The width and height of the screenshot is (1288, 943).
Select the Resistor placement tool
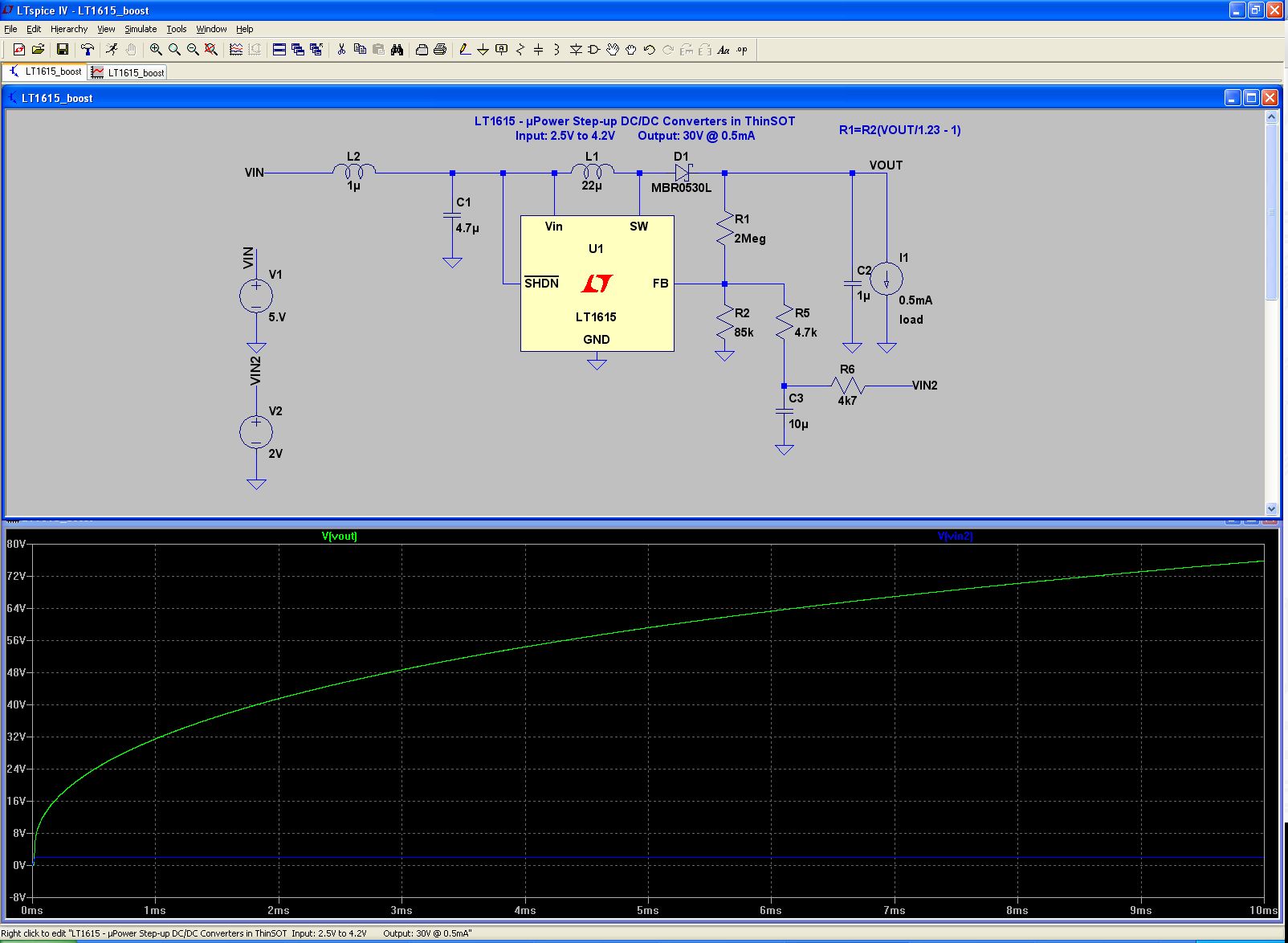[520, 50]
